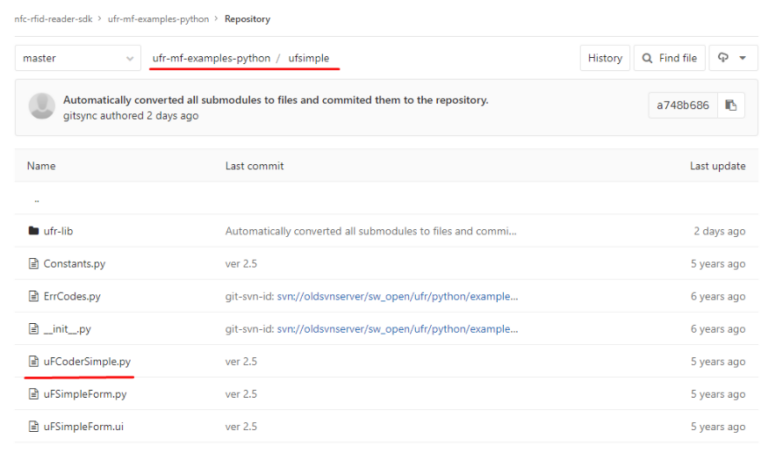Click the file icon beside ErrCodes.py
Viewport: 768px width, 453px height.
tap(33, 296)
